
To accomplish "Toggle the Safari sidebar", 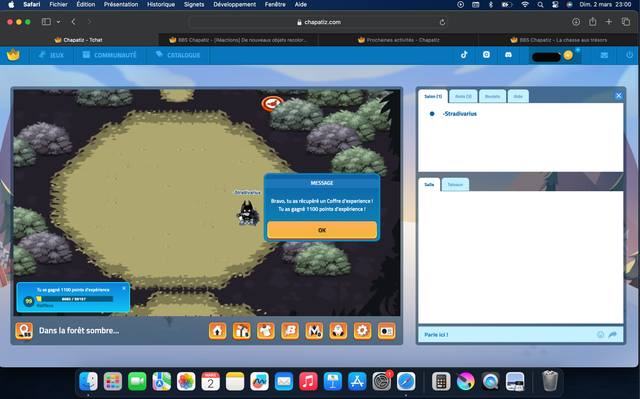I will (46, 22).
